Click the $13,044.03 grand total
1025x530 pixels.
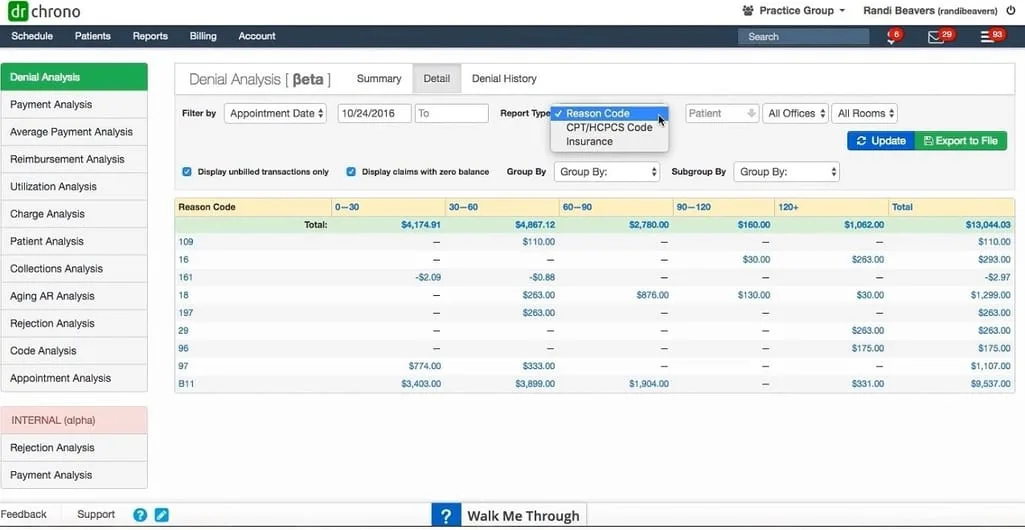click(988, 225)
